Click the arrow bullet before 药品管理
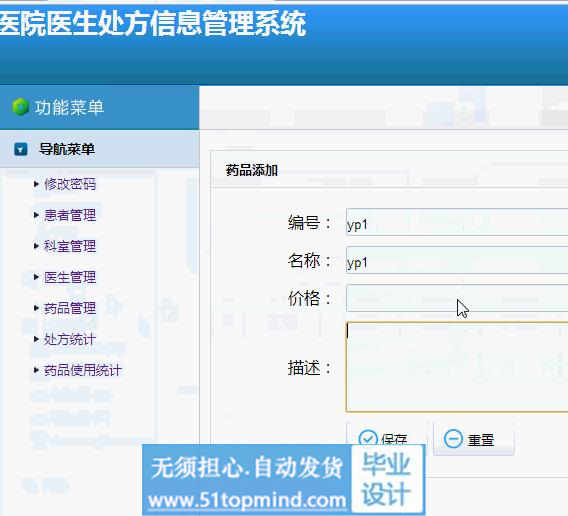This screenshot has width=568, height=516. [x=36, y=308]
